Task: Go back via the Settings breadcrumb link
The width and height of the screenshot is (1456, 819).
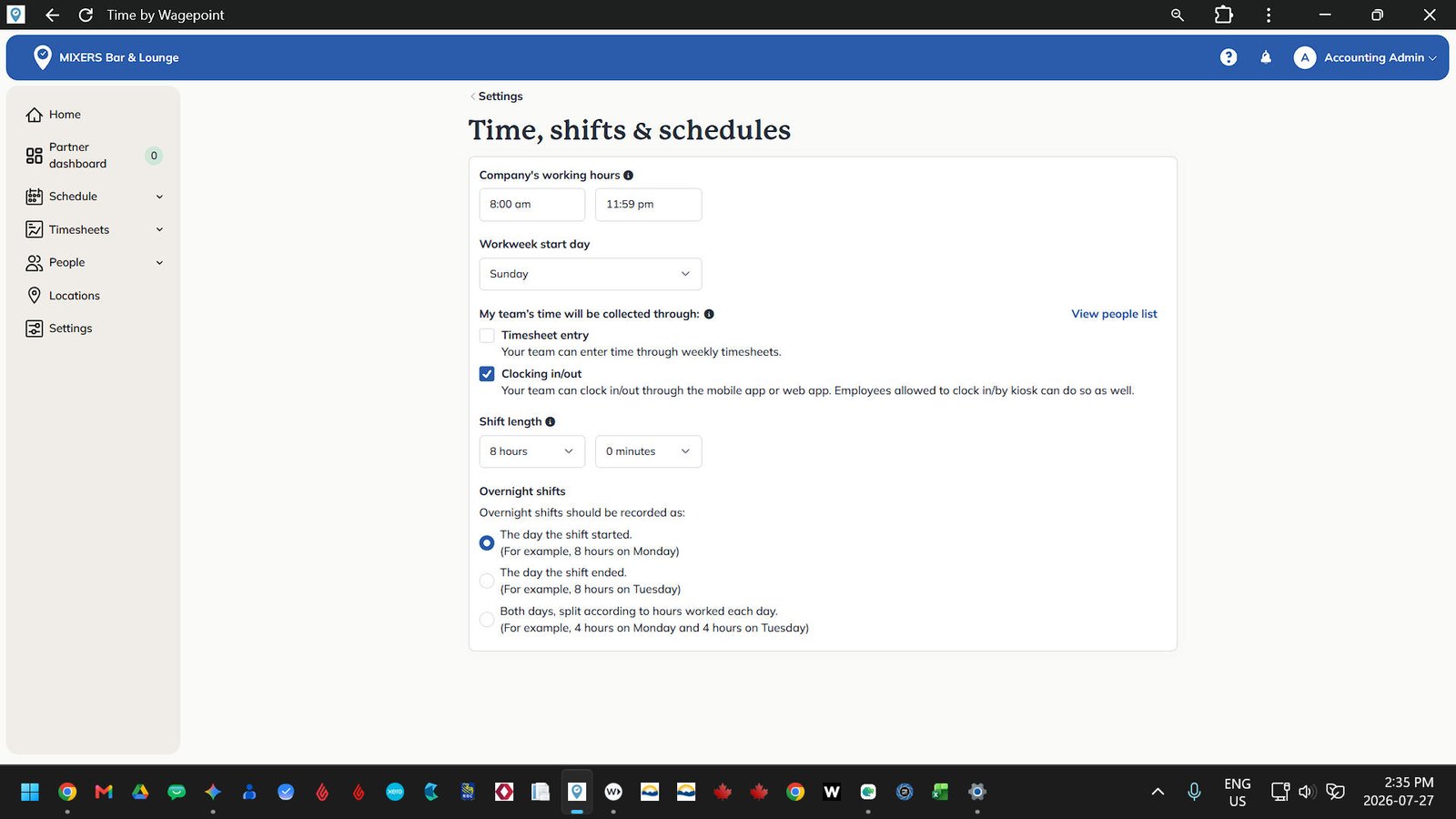Action: 500,96
